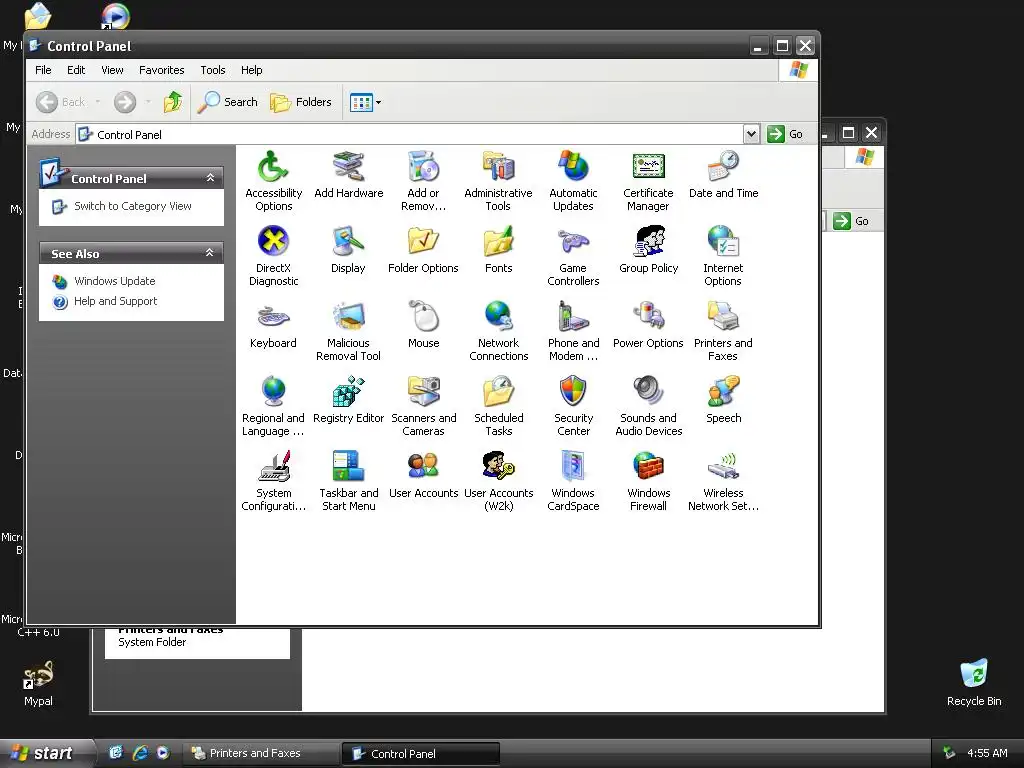Viewport: 1024px width, 768px height.
Task: Click the Go button in Control Panel
Action: (x=786, y=134)
